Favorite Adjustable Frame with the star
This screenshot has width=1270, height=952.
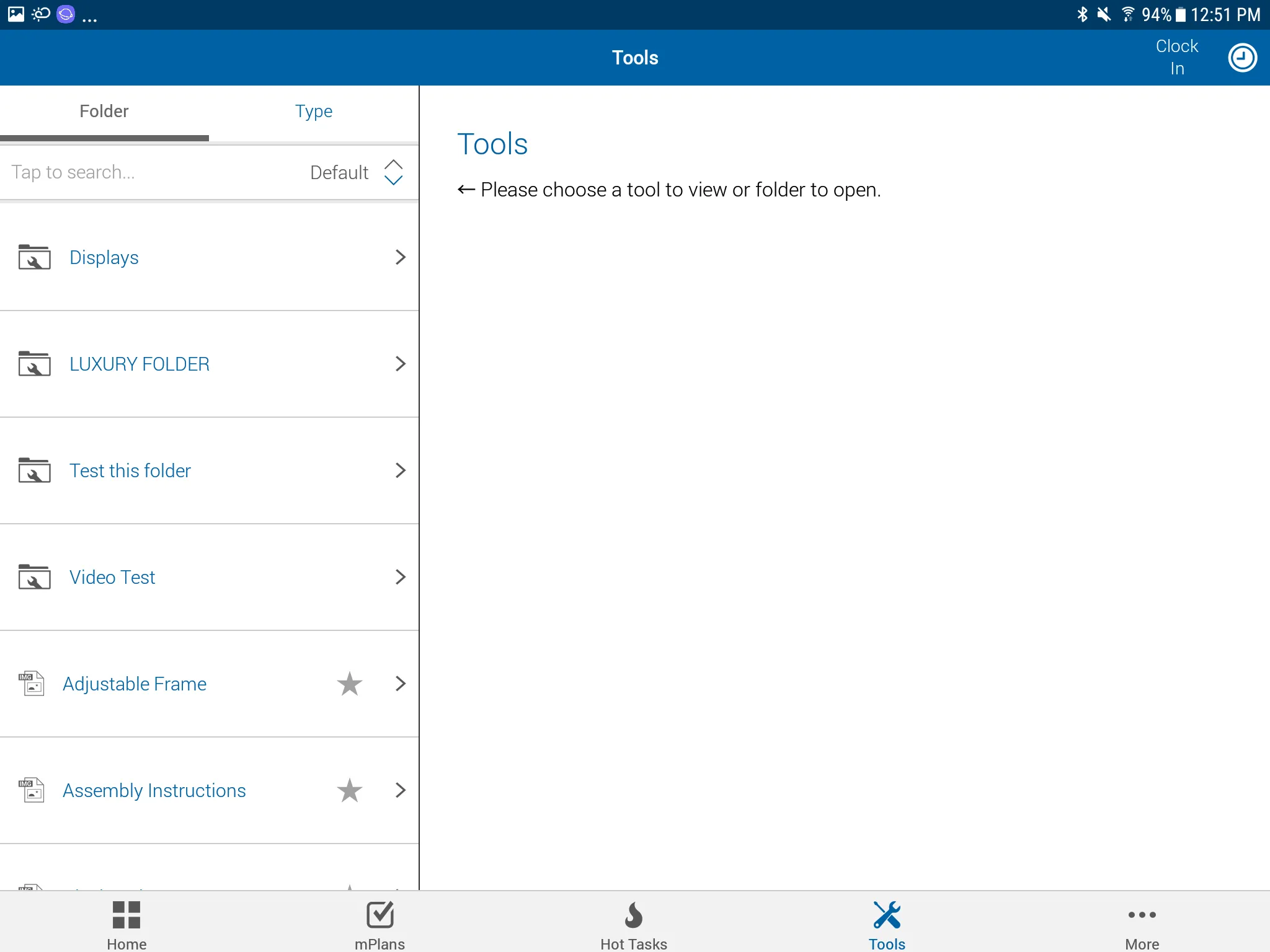pyautogui.click(x=350, y=684)
